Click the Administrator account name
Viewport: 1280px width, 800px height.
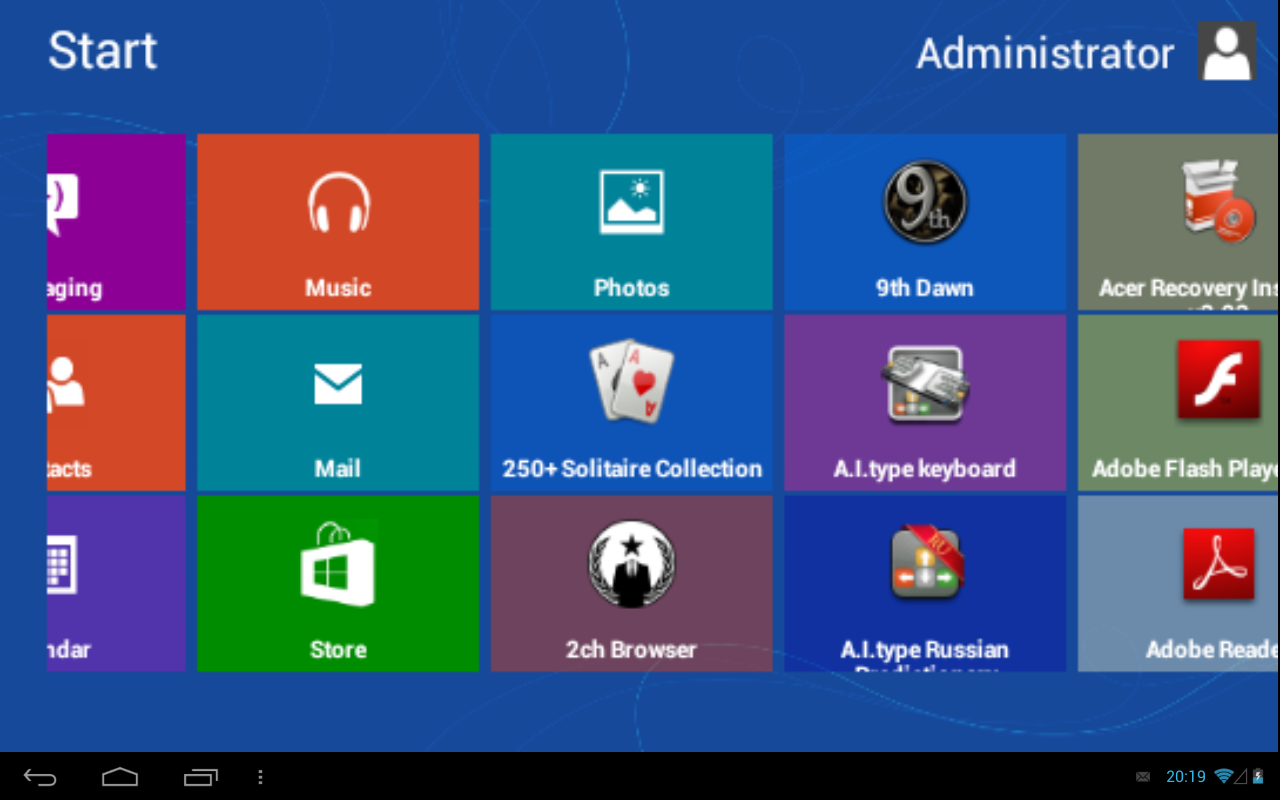(x=1045, y=54)
